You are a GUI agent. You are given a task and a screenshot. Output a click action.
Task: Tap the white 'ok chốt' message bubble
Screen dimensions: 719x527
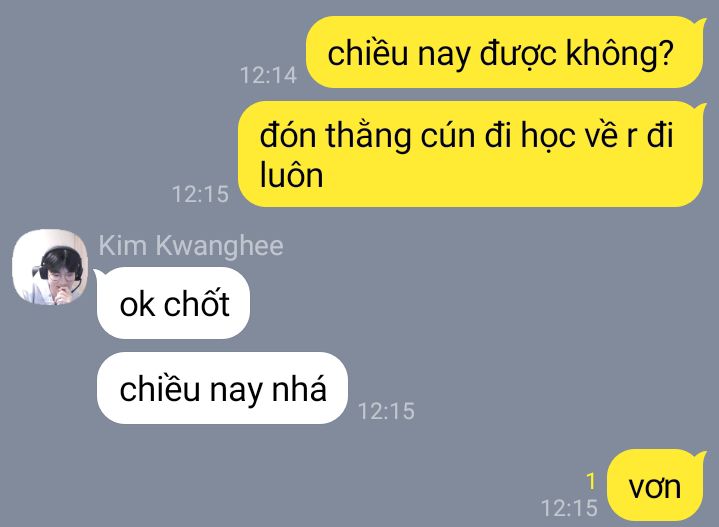[173, 303]
